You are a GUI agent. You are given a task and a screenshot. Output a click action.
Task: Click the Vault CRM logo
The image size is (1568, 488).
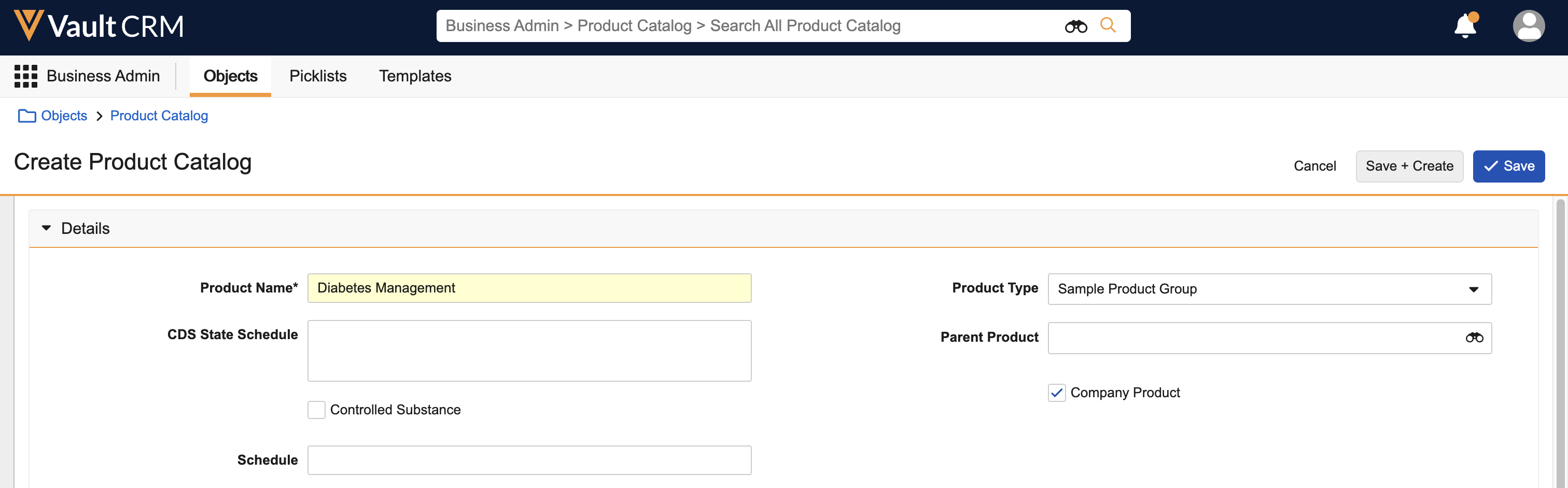click(x=99, y=26)
